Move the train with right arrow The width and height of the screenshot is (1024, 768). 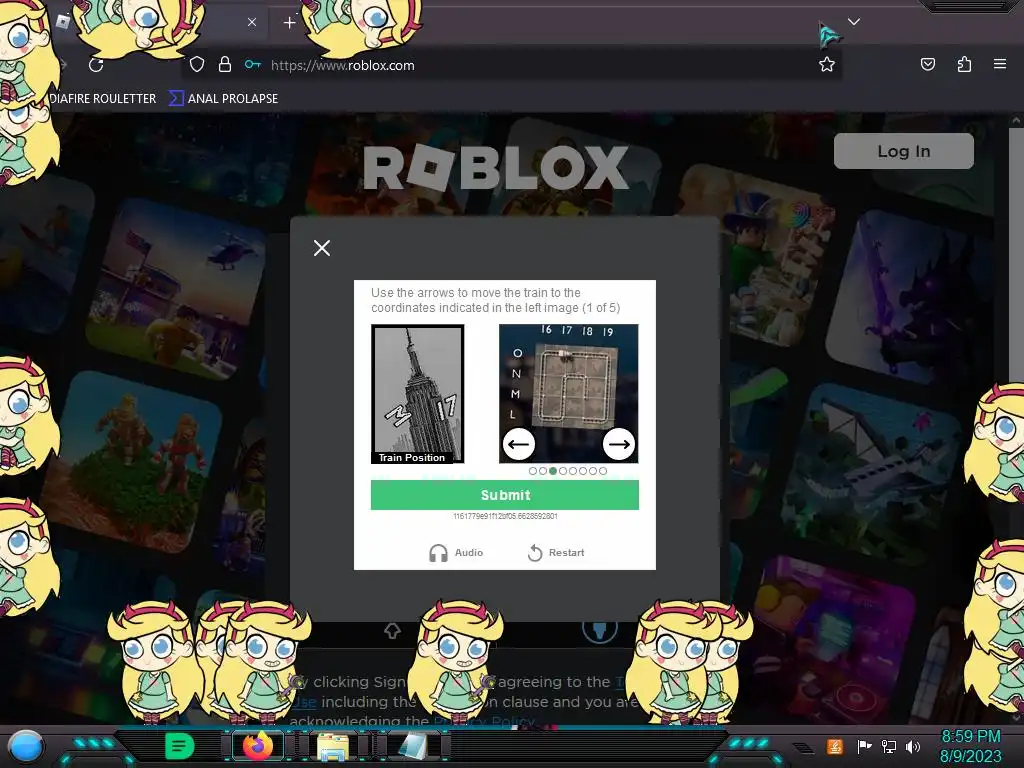[618, 445]
